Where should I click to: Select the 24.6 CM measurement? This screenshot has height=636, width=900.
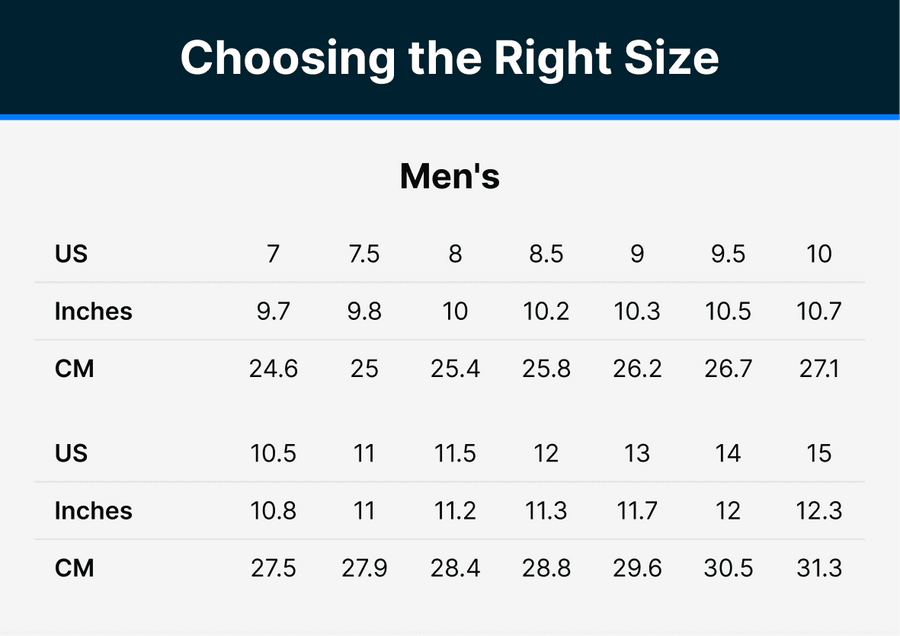point(273,369)
